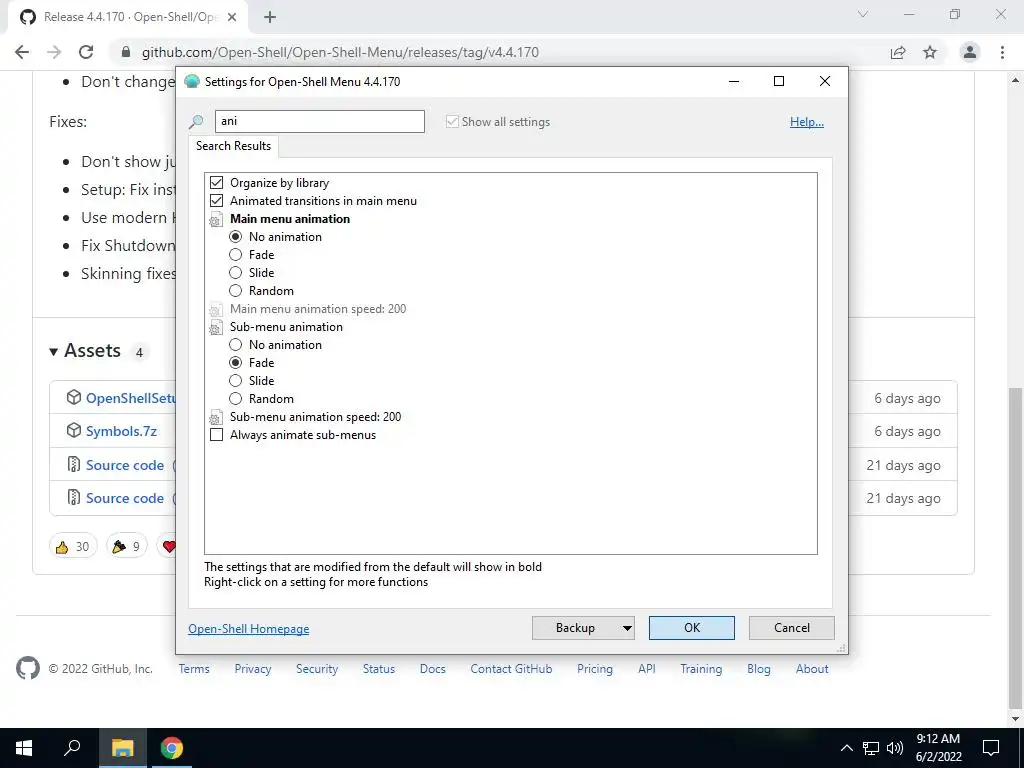This screenshot has width=1024, height=768.
Task: Click the GitHub logo in page footer
Action: 27,669
